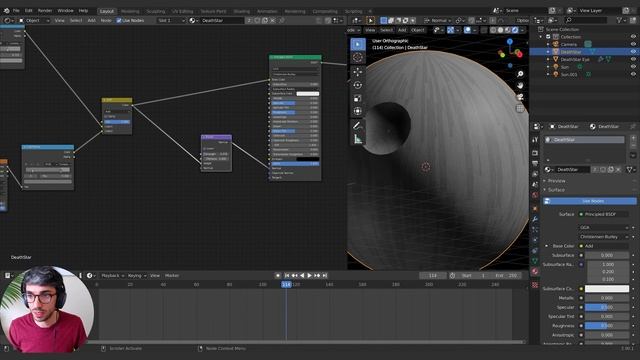Adjust the Roughness slider in properties

point(607,326)
